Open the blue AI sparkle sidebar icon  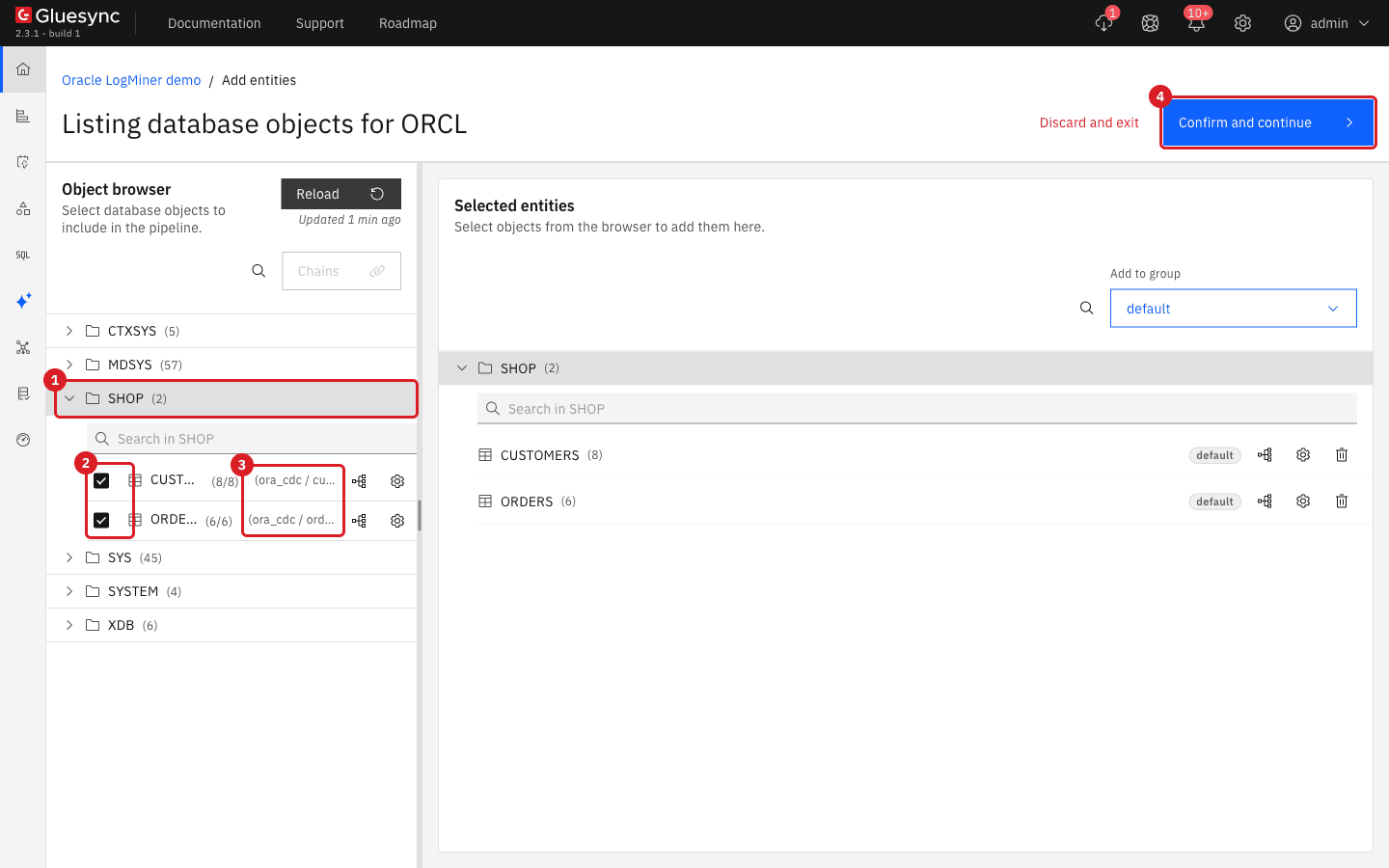click(23, 301)
